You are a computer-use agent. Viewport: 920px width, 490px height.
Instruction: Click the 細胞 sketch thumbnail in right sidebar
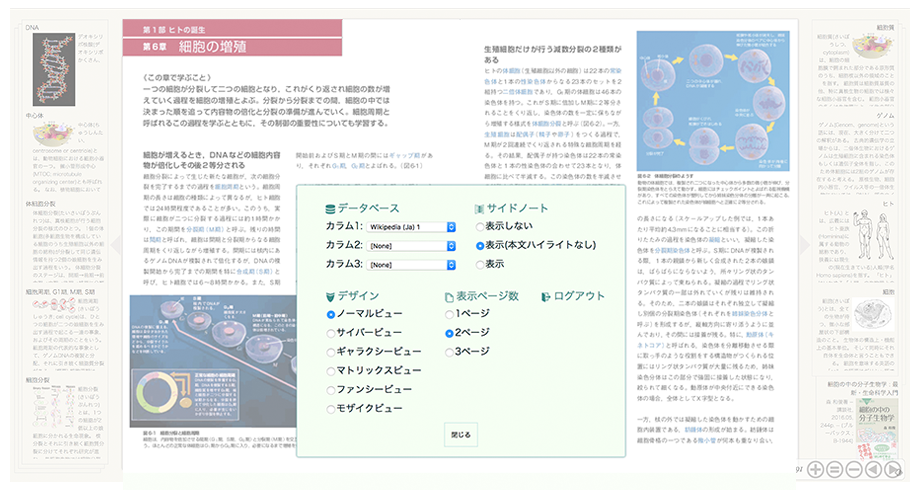pyautogui.click(x=873, y=313)
